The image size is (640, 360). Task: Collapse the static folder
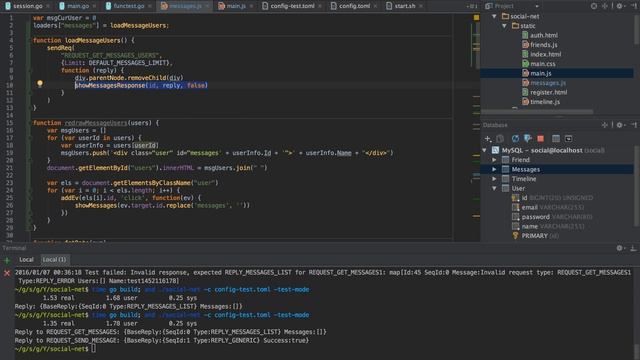pos(504,26)
